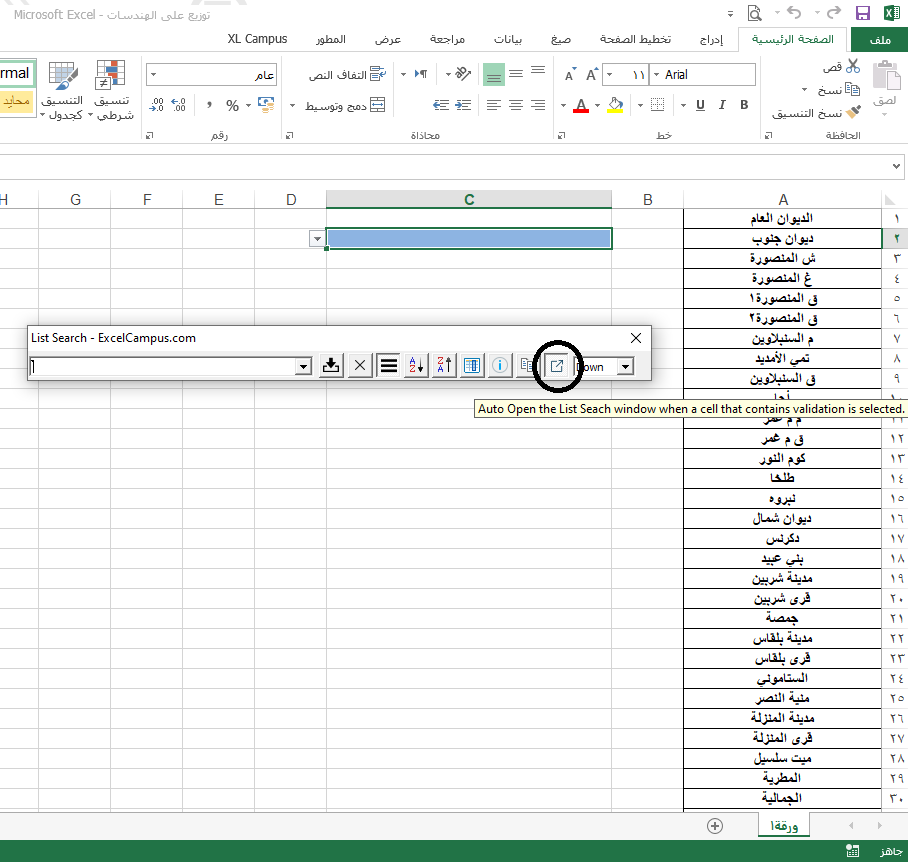Screen dimensions: 908x862
Task: Click the Input Value button in List Search
Action: click(x=331, y=367)
